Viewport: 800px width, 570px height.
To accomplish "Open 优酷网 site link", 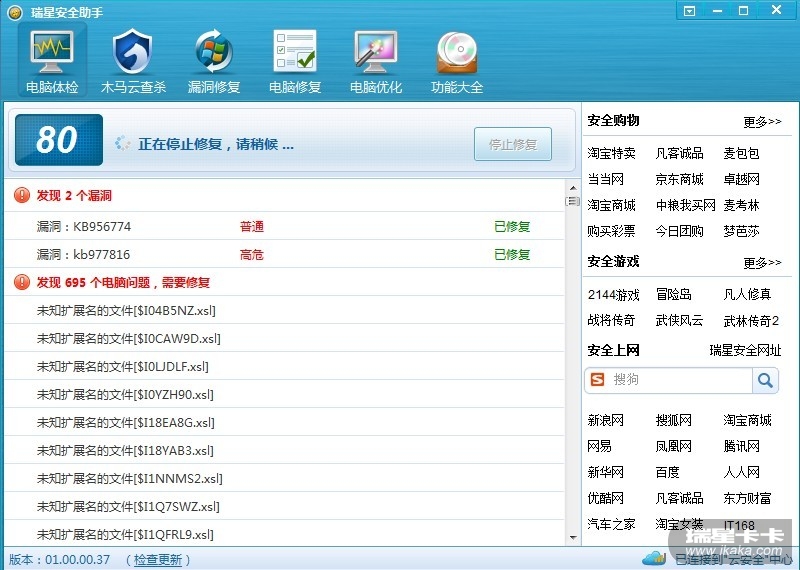I will [x=605, y=498].
